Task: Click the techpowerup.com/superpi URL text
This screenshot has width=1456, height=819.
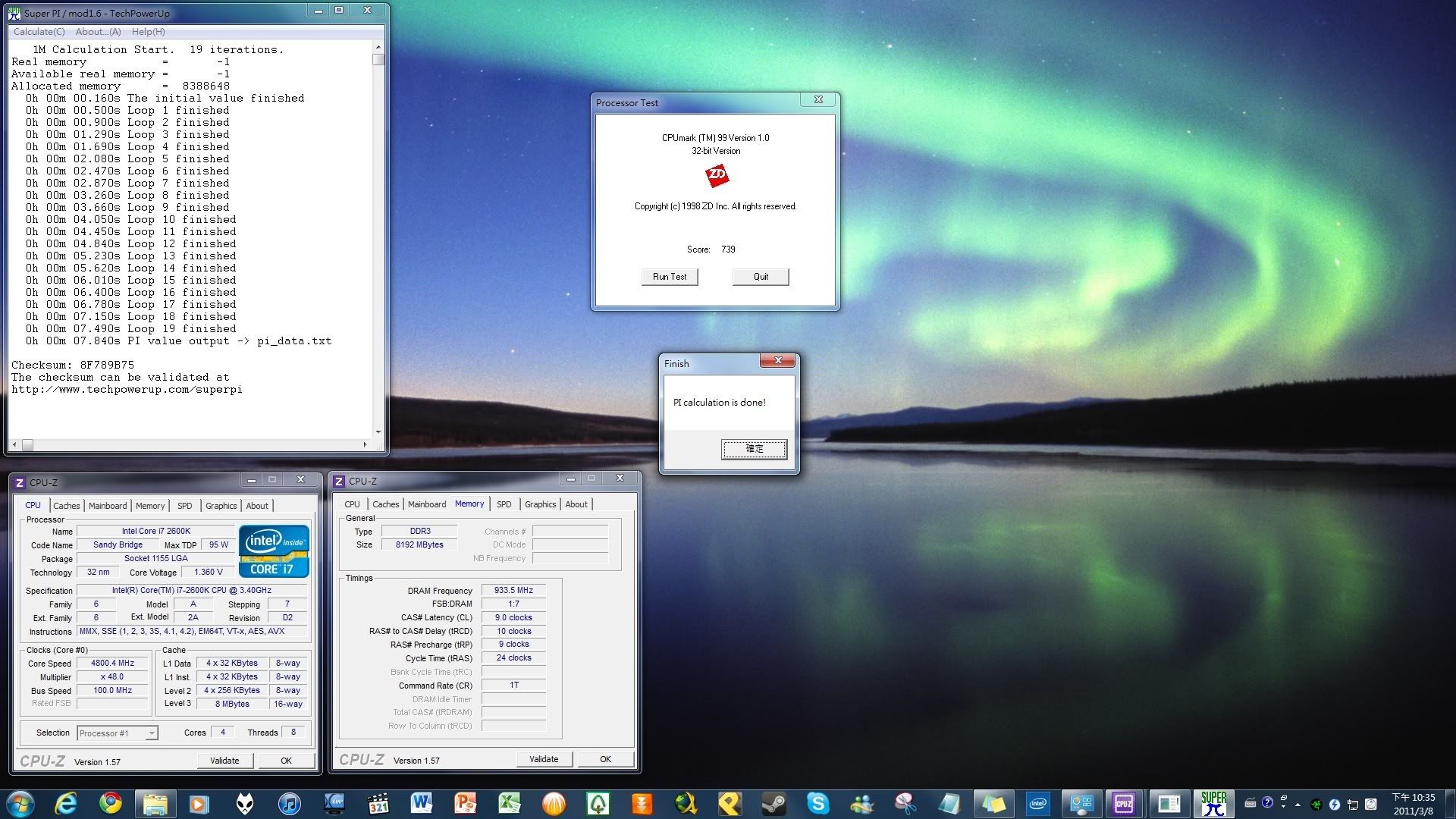Action: pos(127,389)
